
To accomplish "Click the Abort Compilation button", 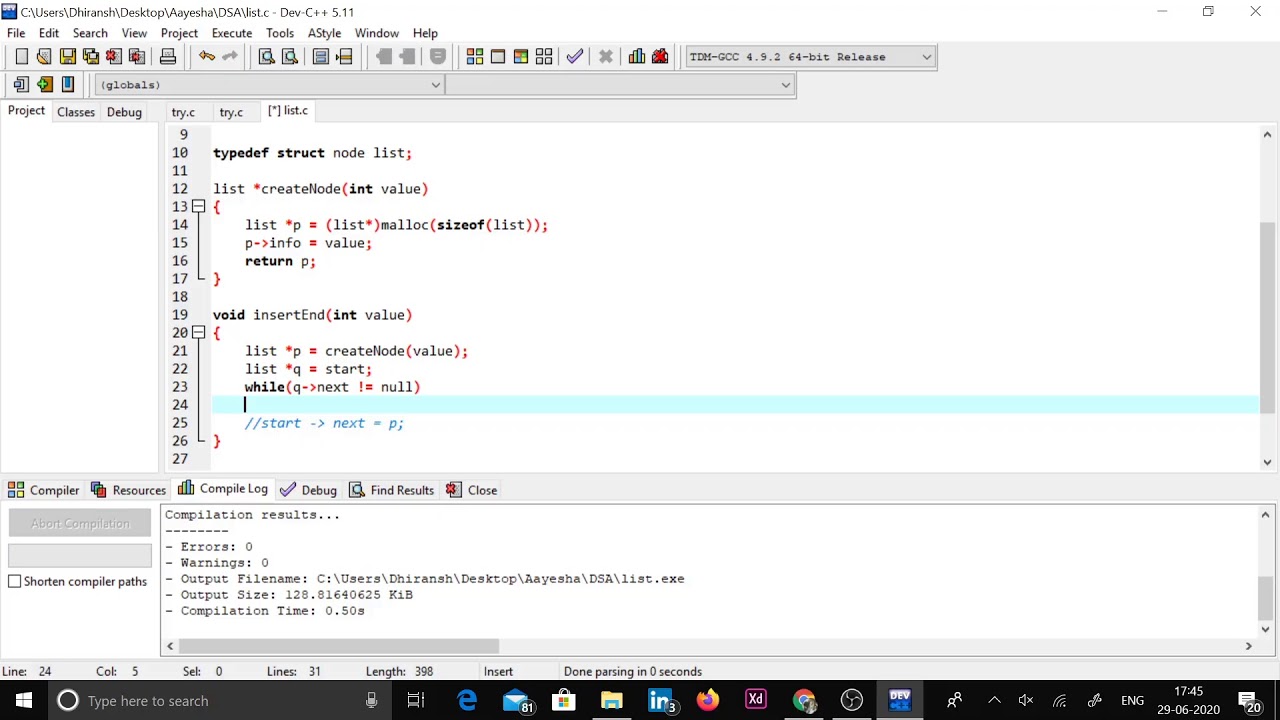I will point(80,524).
